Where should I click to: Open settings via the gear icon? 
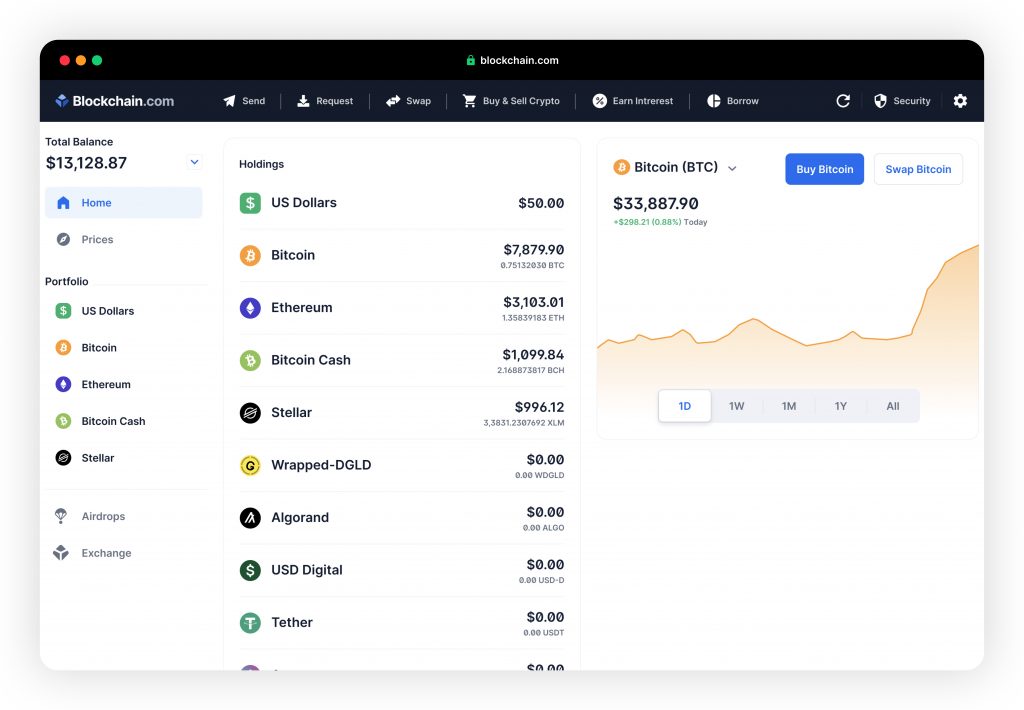click(x=960, y=101)
